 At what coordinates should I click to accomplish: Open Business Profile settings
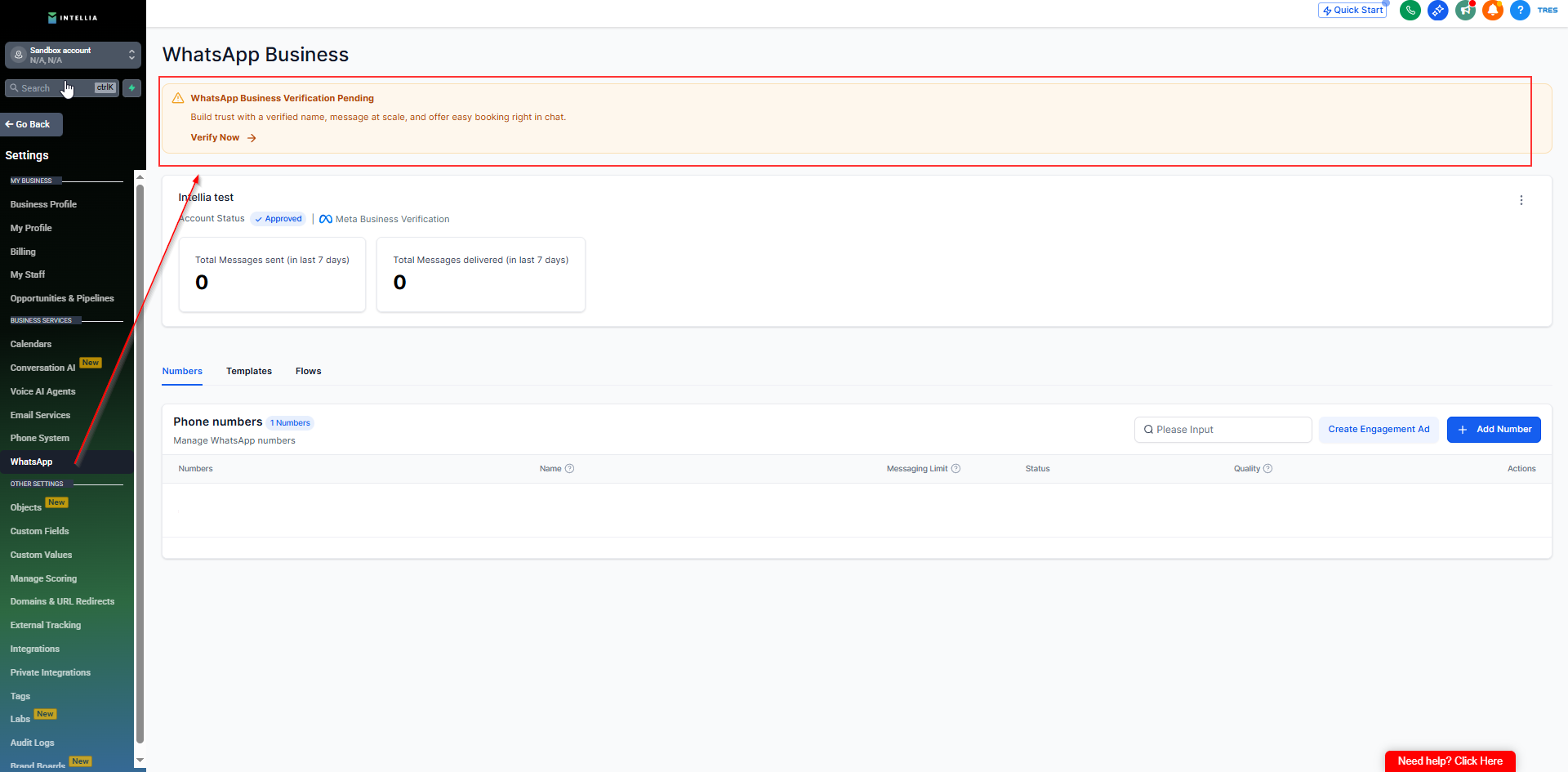(x=43, y=204)
